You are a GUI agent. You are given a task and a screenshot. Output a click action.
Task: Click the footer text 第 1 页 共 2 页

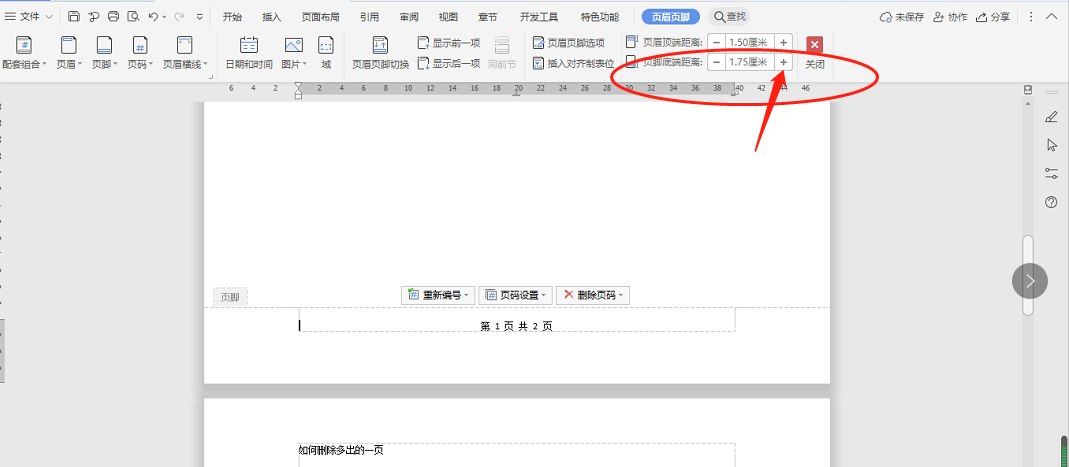(516, 327)
